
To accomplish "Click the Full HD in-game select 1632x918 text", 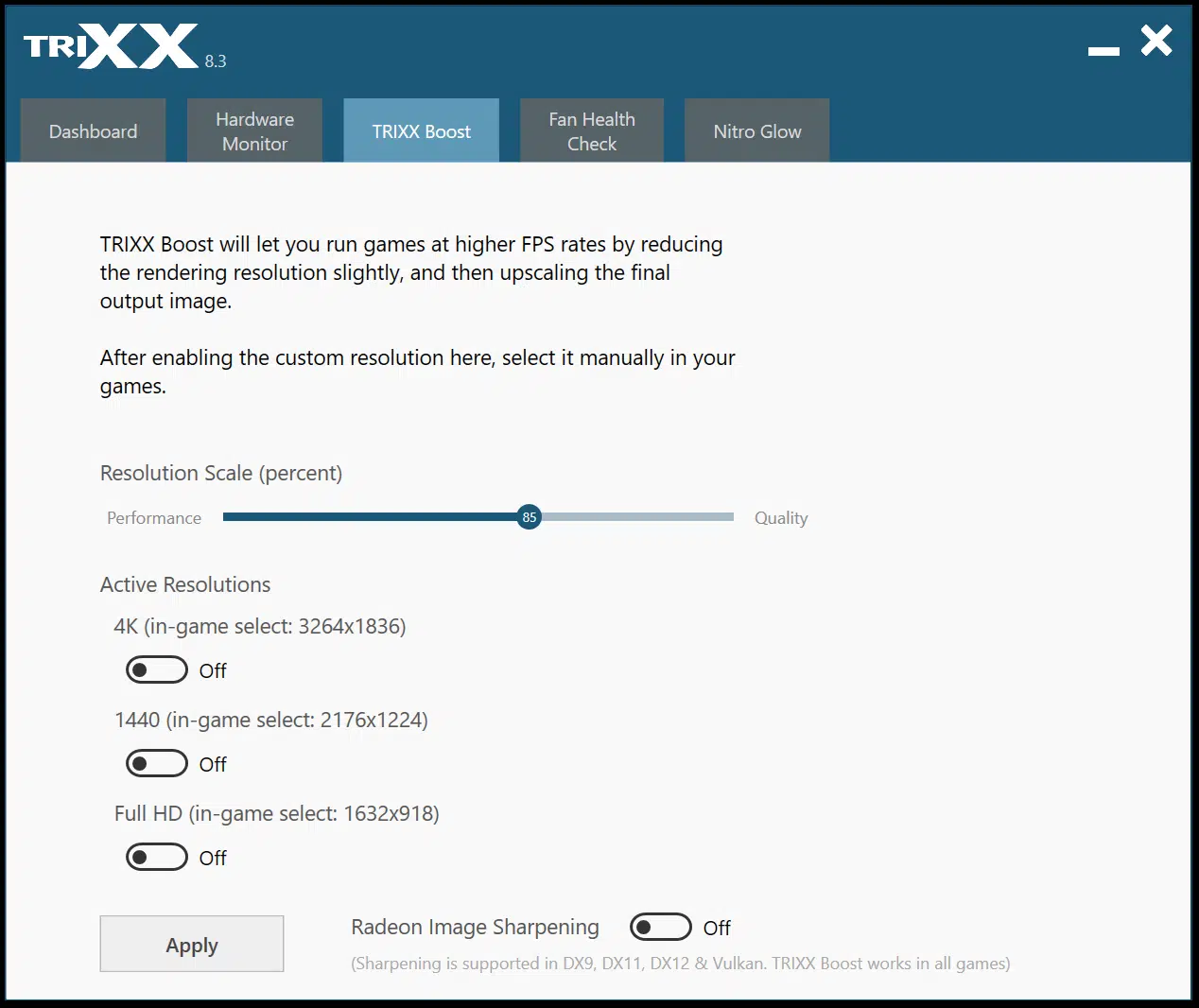I will coord(277,813).
